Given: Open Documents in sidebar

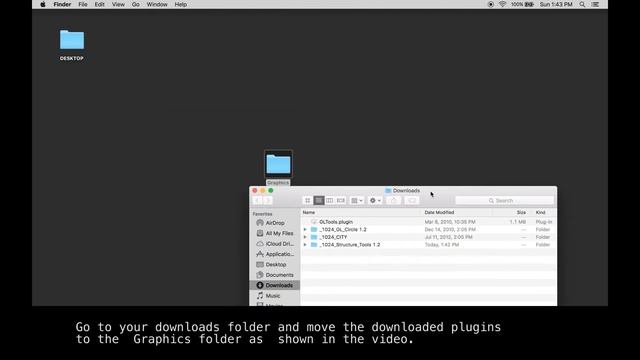Looking at the screenshot, I should click(274, 275).
